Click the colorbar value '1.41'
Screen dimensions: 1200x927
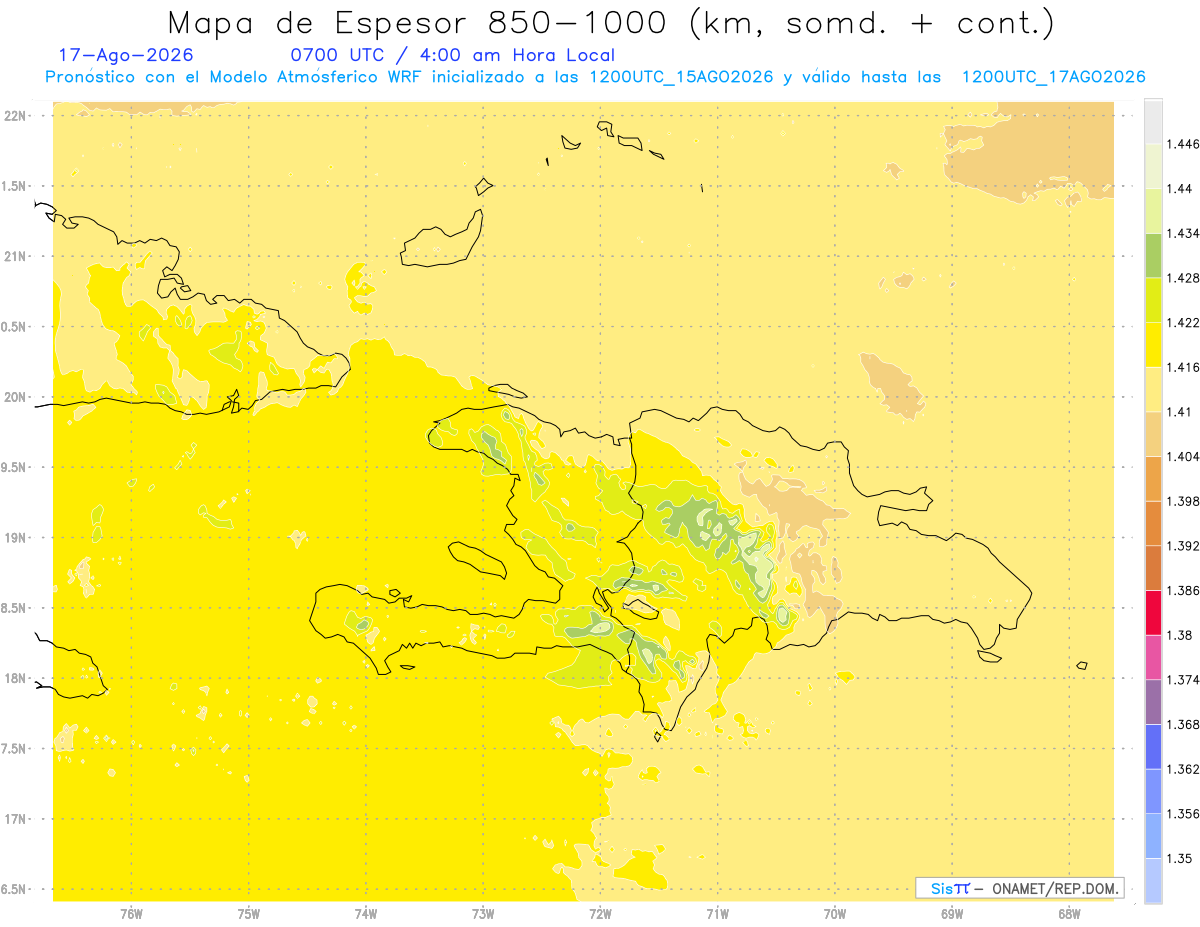tap(1179, 412)
